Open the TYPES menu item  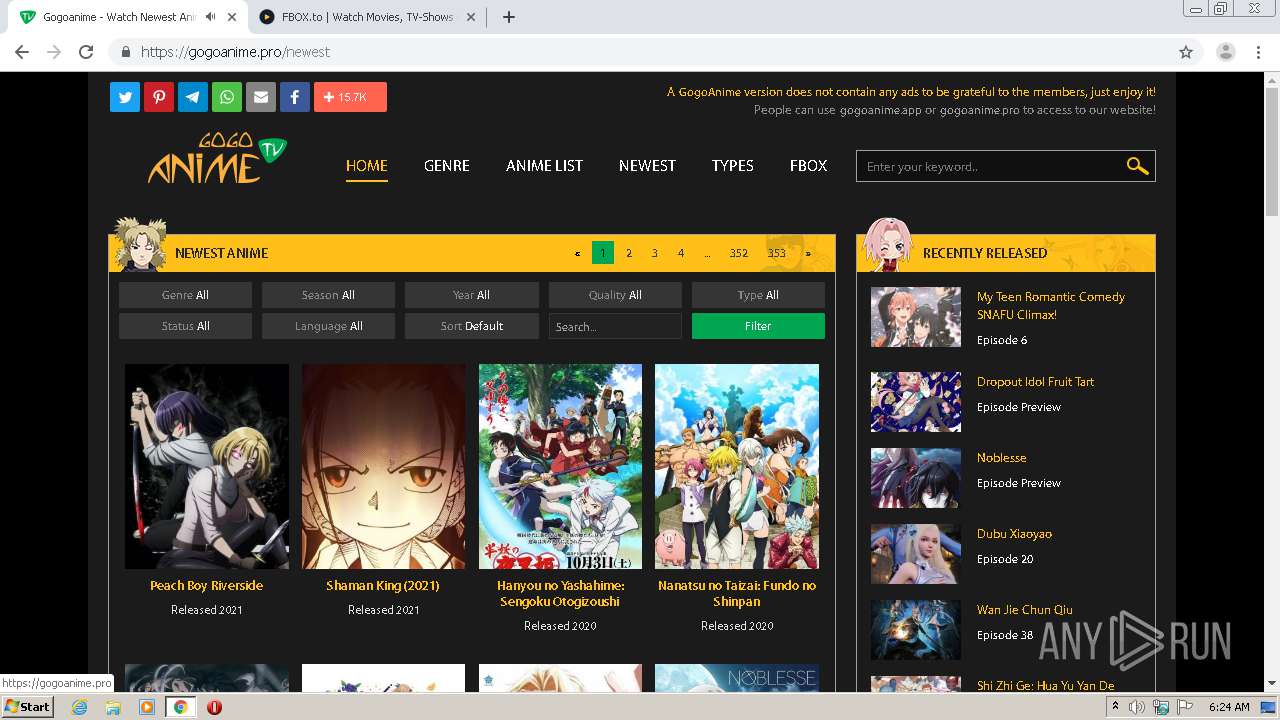[x=733, y=166]
